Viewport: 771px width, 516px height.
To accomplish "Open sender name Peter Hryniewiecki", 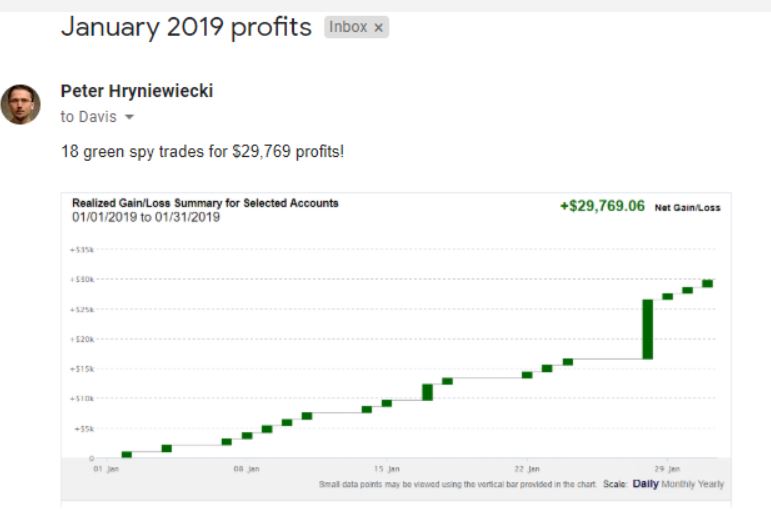I will [x=137, y=91].
